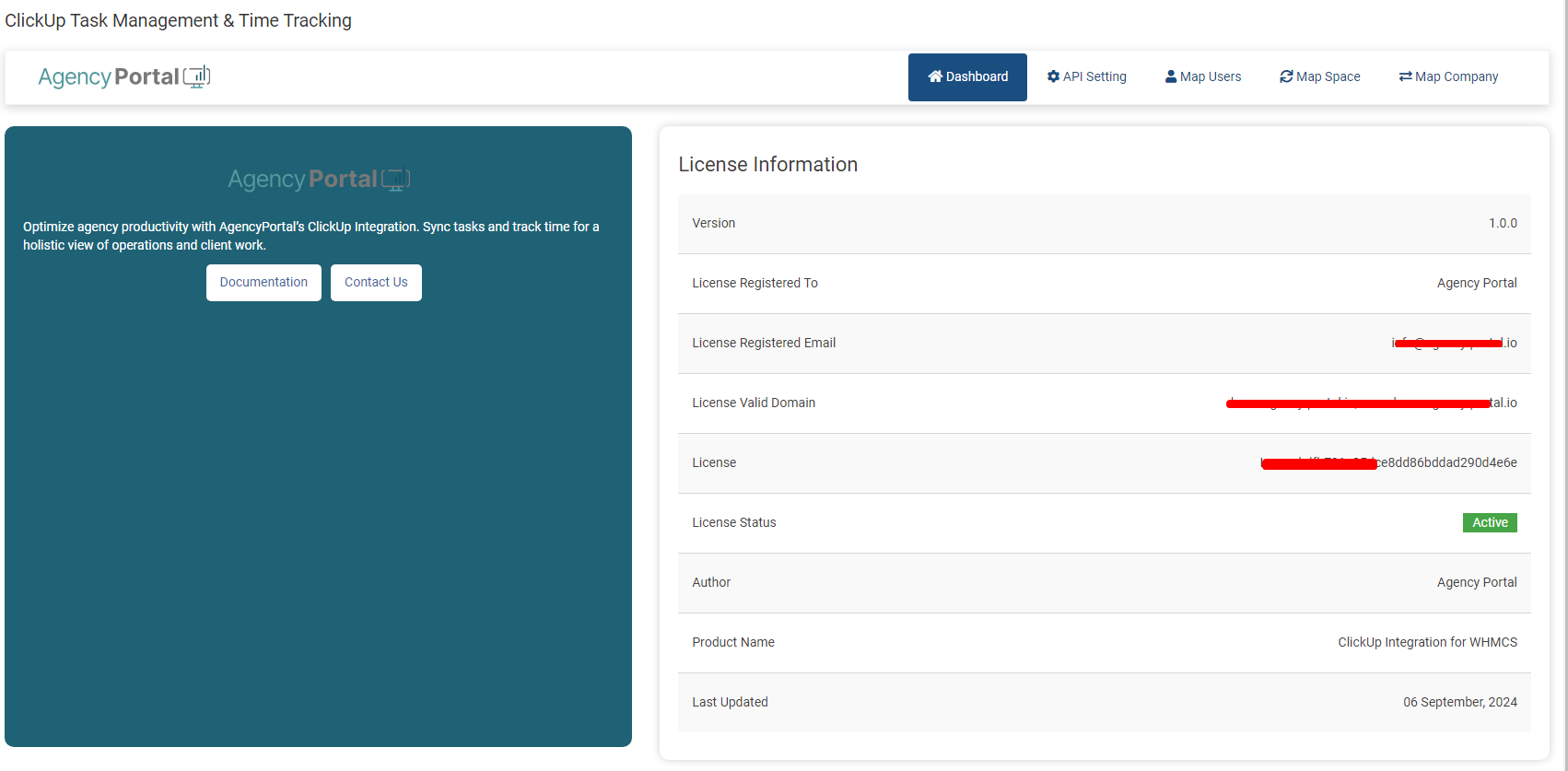This screenshot has height=771, width=1568.
Task: Click the Product Name label
Action: [733, 642]
